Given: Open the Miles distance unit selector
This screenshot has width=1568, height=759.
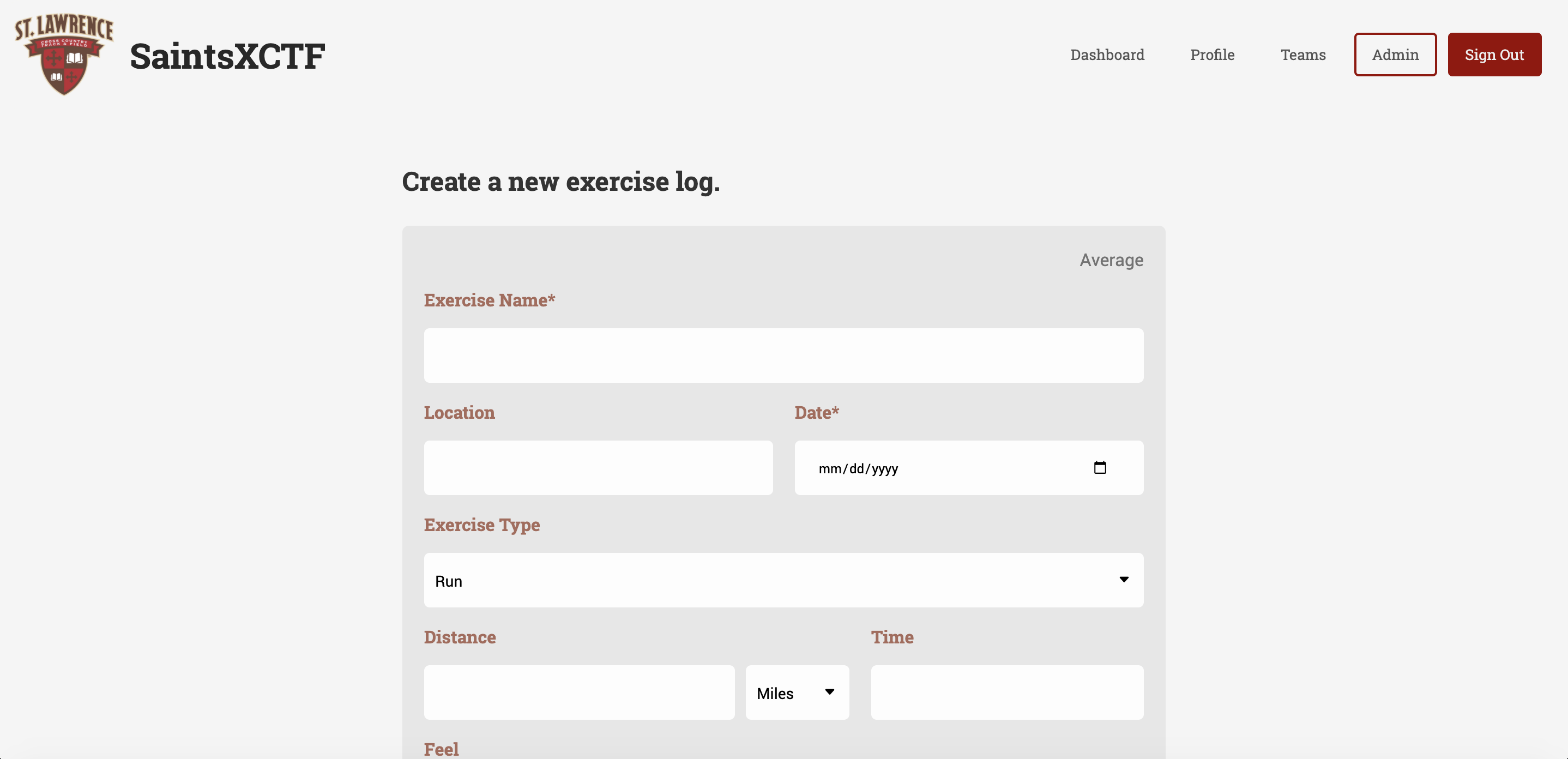Looking at the screenshot, I should (797, 692).
